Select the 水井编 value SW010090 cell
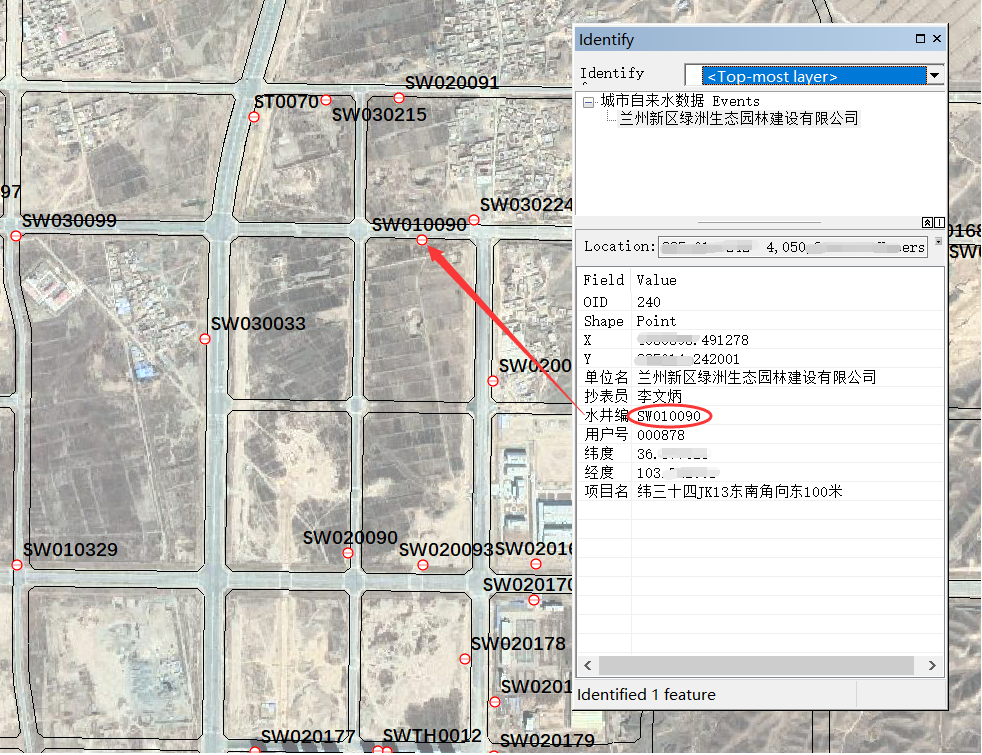This screenshot has width=982, height=755. 669,416
